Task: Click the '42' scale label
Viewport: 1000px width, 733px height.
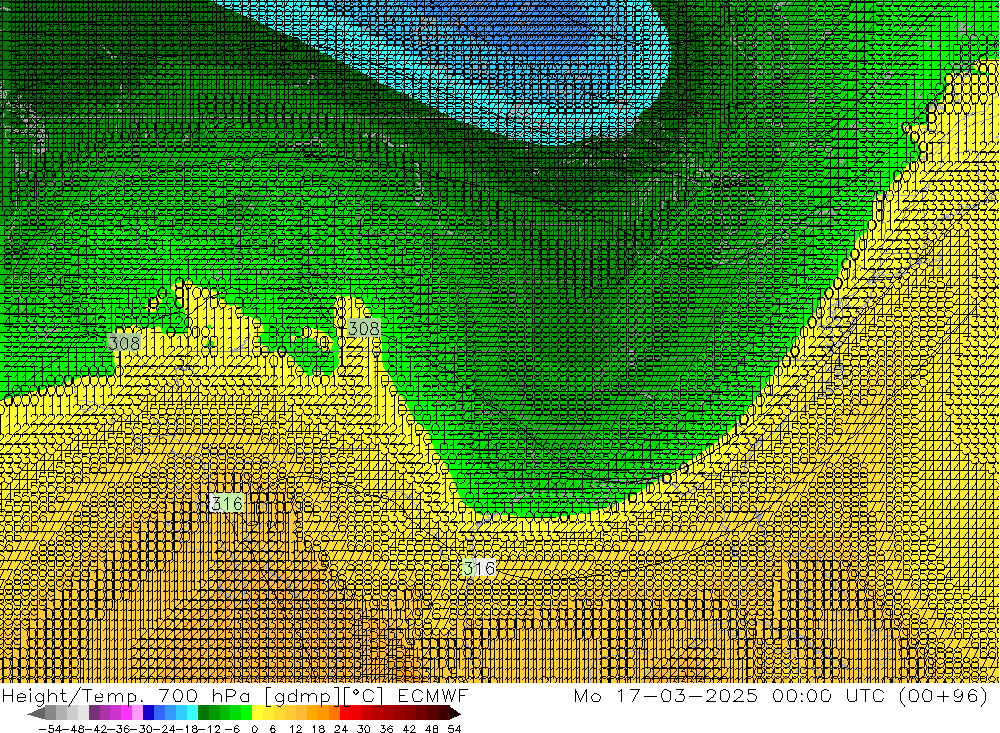Action: pos(409,729)
